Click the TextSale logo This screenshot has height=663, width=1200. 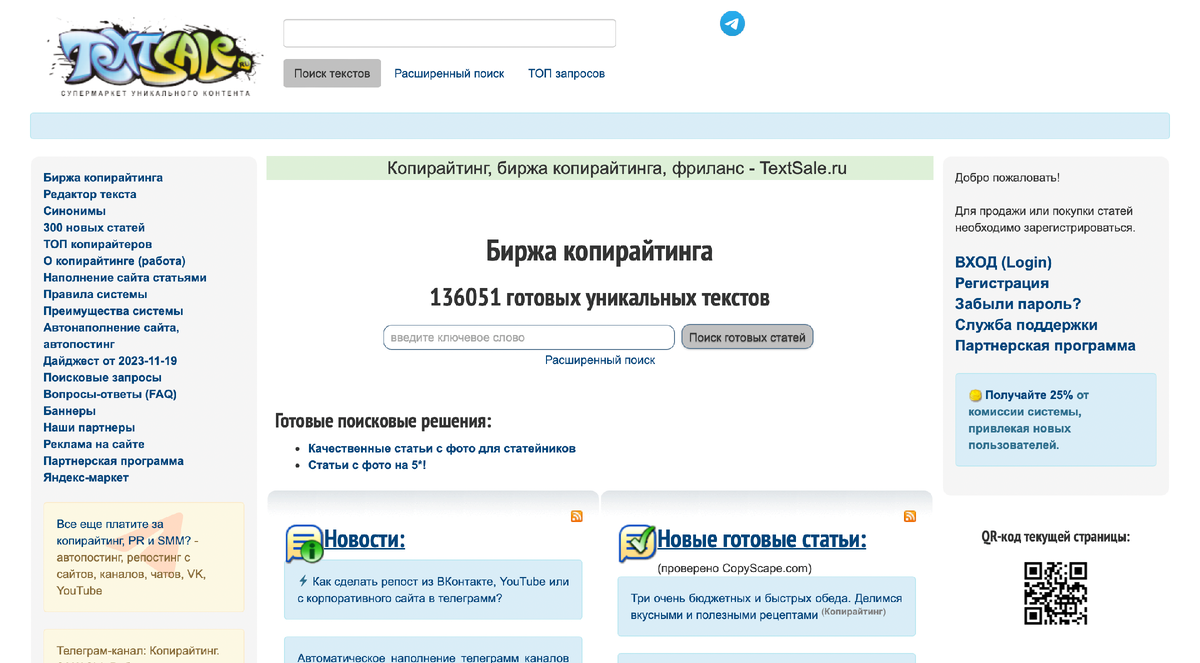pyautogui.click(x=153, y=58)
